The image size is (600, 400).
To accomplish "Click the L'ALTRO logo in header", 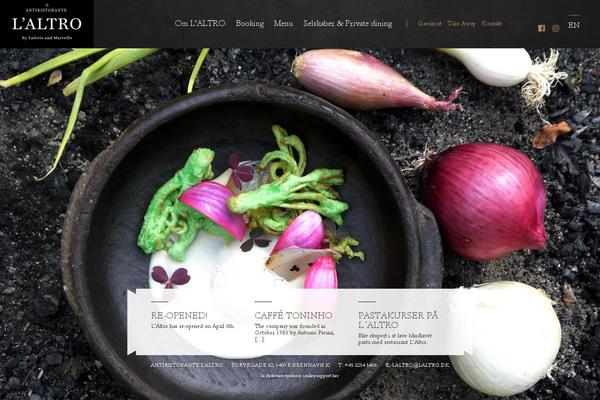I will 47,24.
